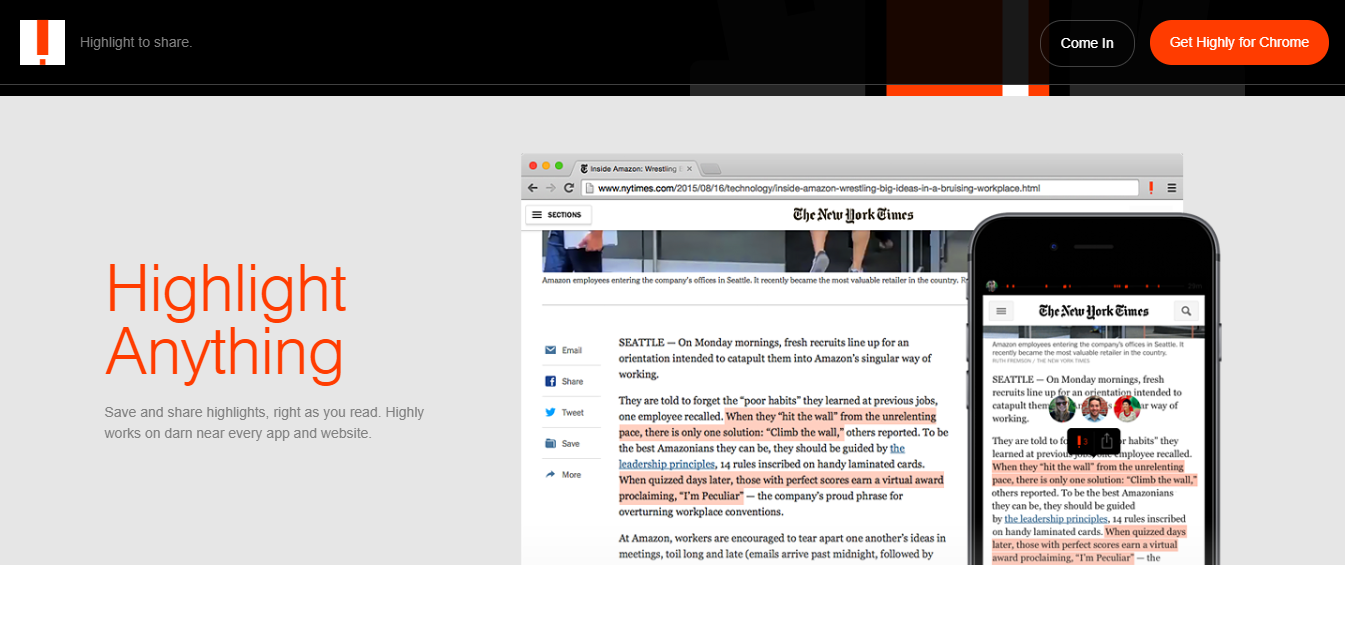This screenshot has height=618, width=1345.
Task: Click the More arrow icon in the article sidebar
Action: (x=550, y=474)
